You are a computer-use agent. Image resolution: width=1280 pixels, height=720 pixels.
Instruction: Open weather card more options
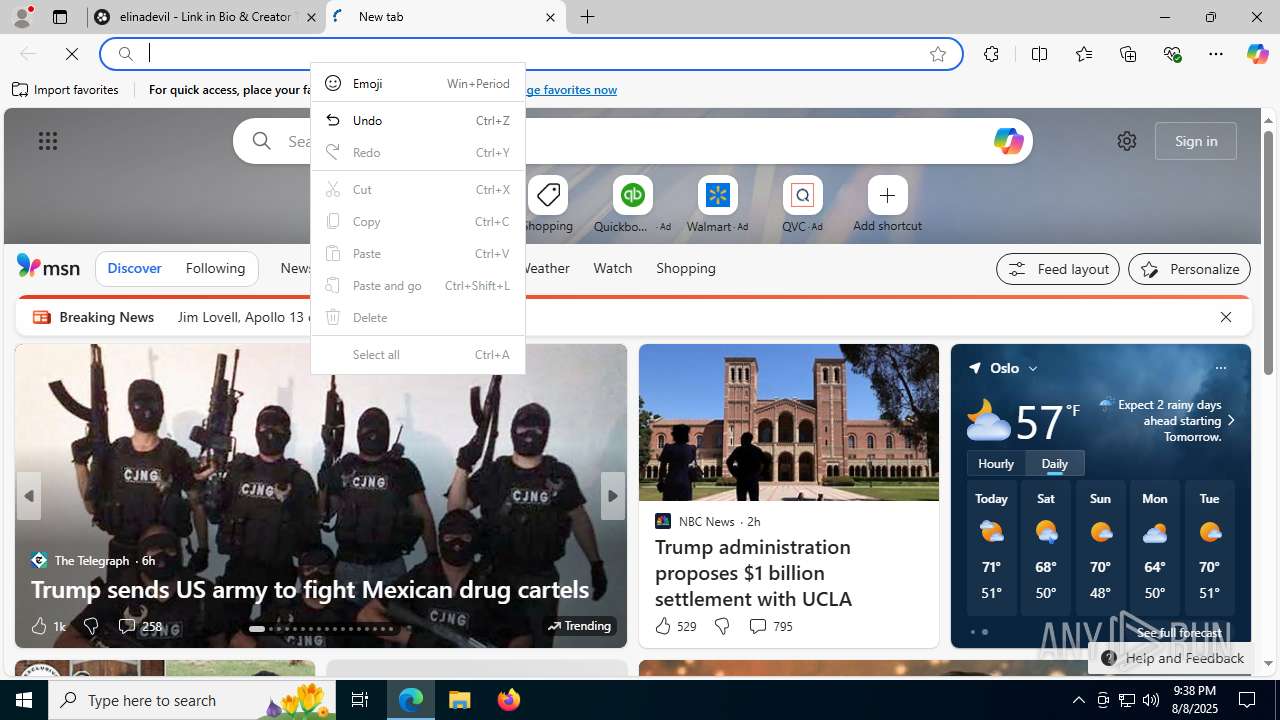click(x=1220, y=368)
